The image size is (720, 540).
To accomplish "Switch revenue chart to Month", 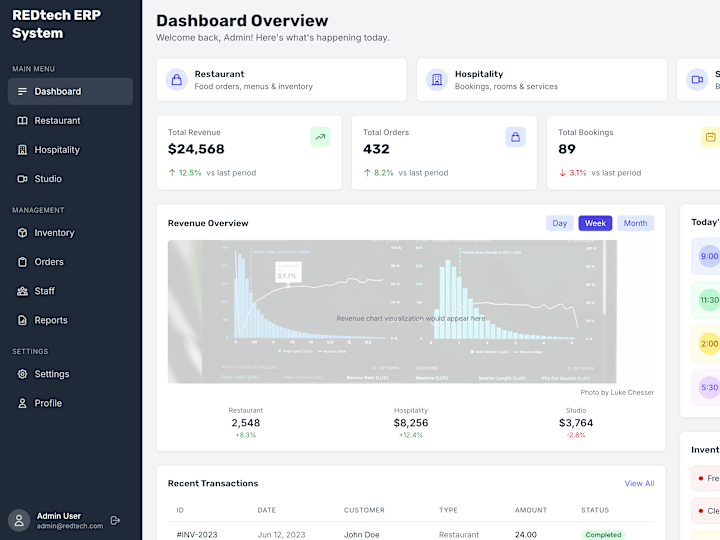I will (636, 223).
